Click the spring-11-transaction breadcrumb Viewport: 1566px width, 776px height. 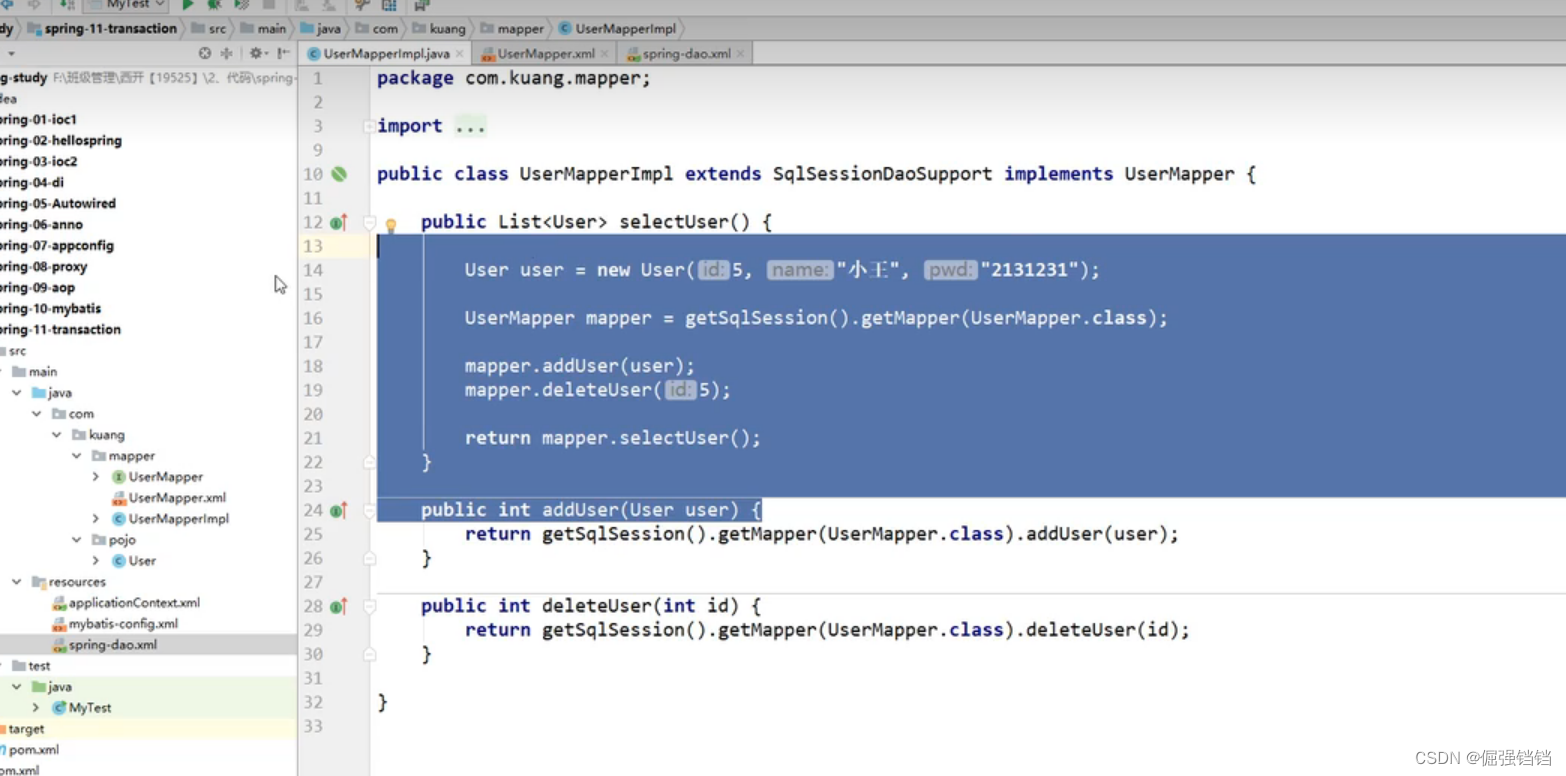pos(102,29)
